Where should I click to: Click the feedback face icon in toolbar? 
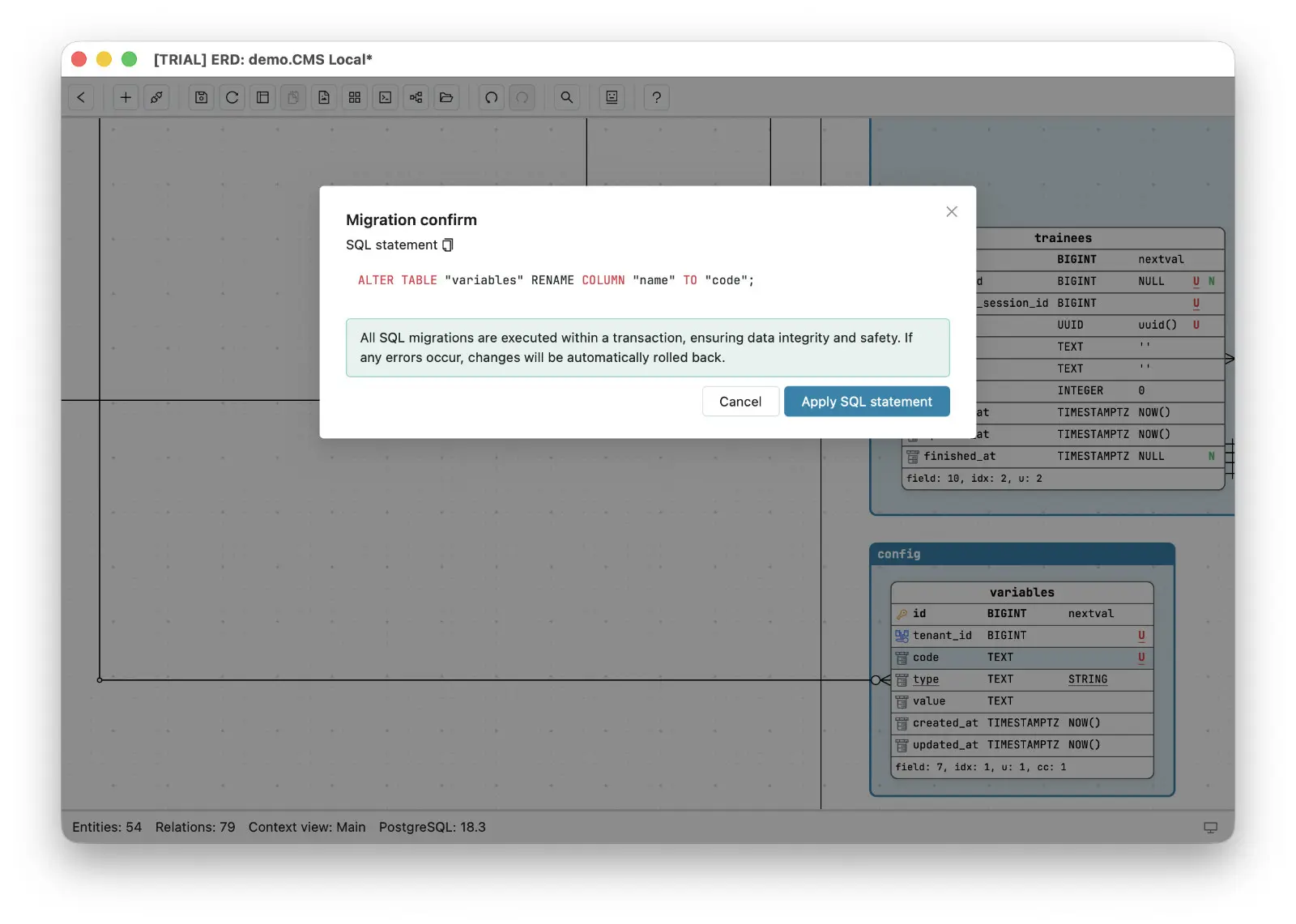click(x=612, y=97)
